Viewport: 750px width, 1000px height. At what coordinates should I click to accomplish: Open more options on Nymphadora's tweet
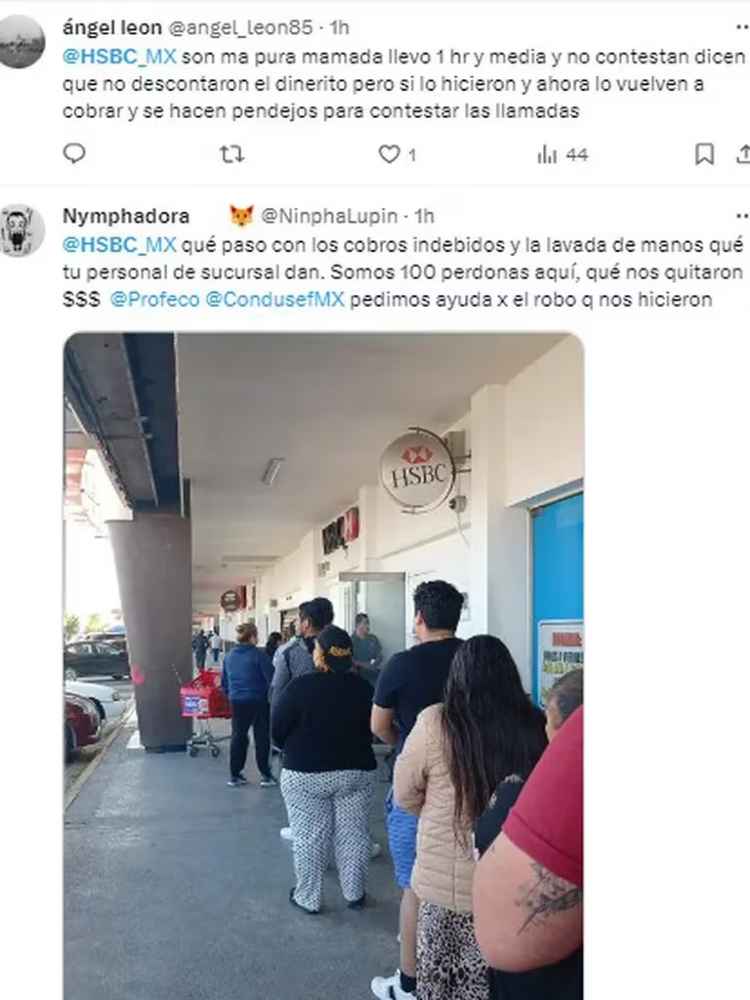[x=742, y=216]
